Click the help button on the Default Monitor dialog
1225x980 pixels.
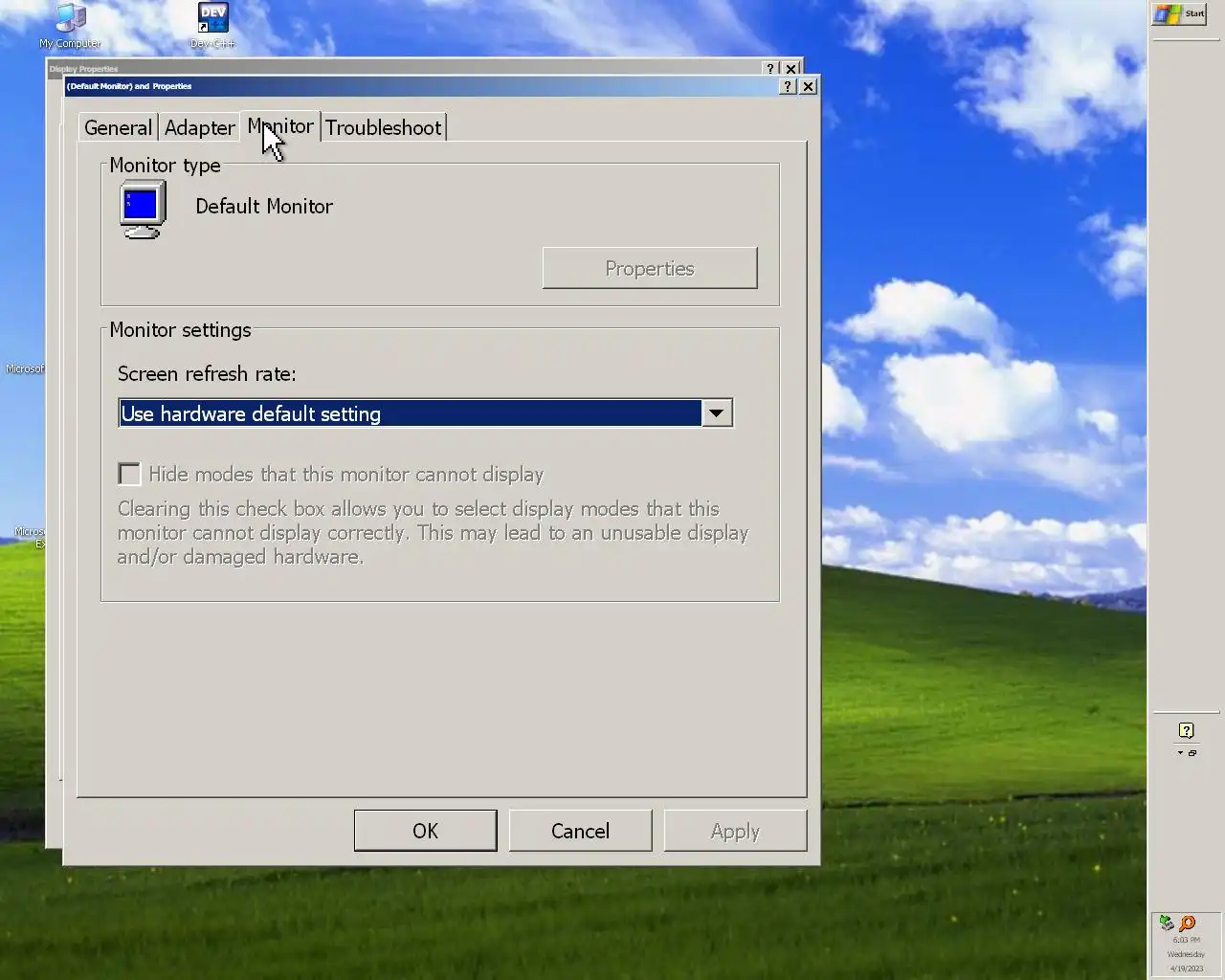coord(788,86)
